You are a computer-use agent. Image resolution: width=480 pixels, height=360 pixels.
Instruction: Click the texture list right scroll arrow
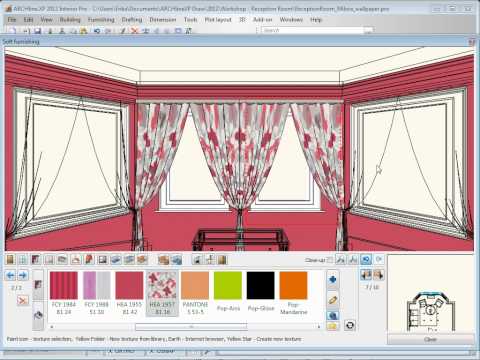[x=319, y=327]
